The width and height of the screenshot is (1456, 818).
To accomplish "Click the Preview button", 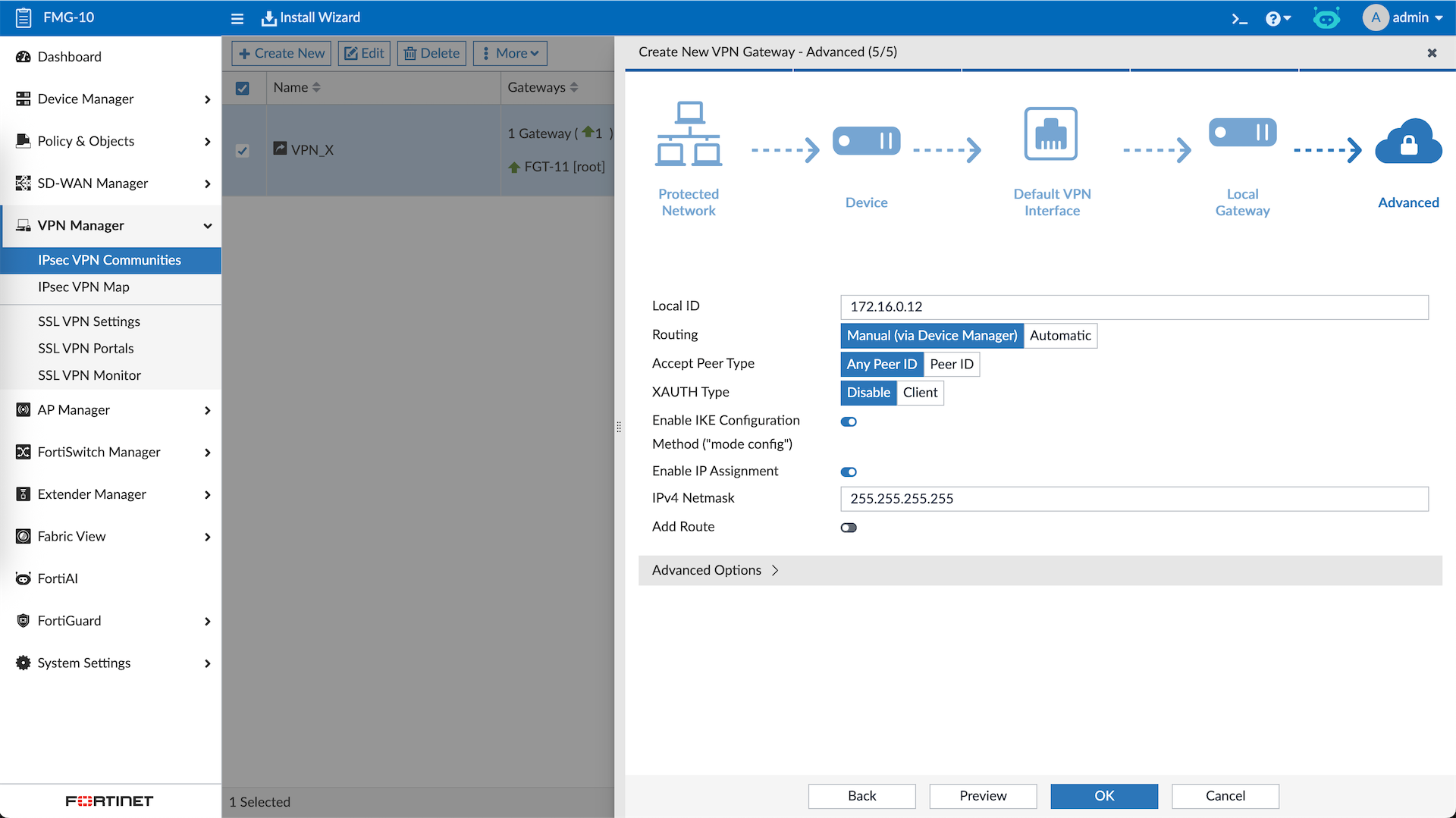I will [983, 795].
